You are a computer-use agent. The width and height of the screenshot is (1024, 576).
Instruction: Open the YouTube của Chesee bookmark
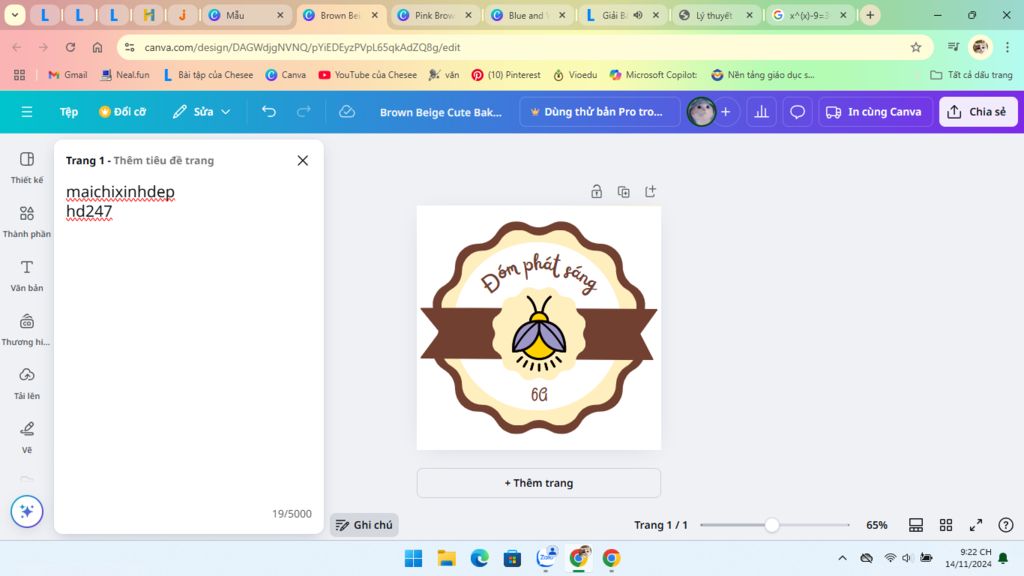pos(367,75)
